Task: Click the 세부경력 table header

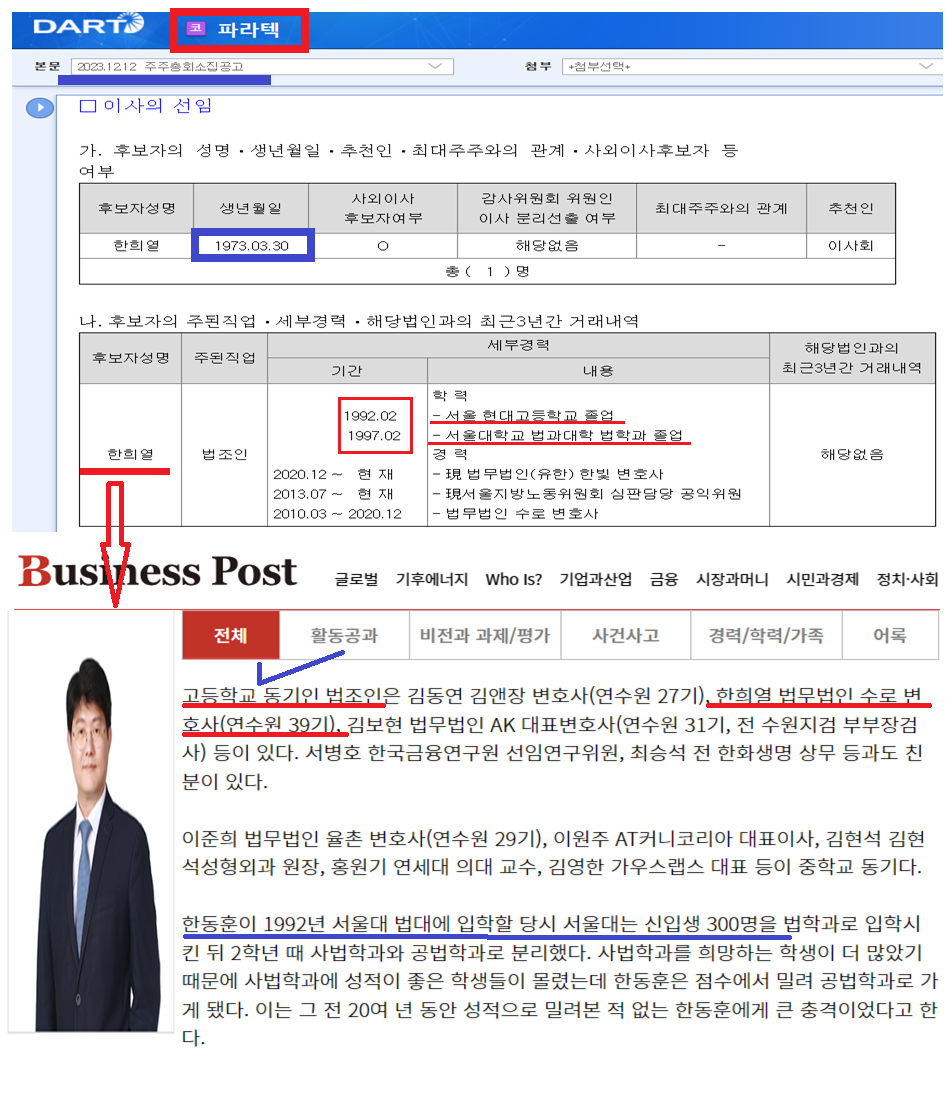Action: click(x=518, y=345)
